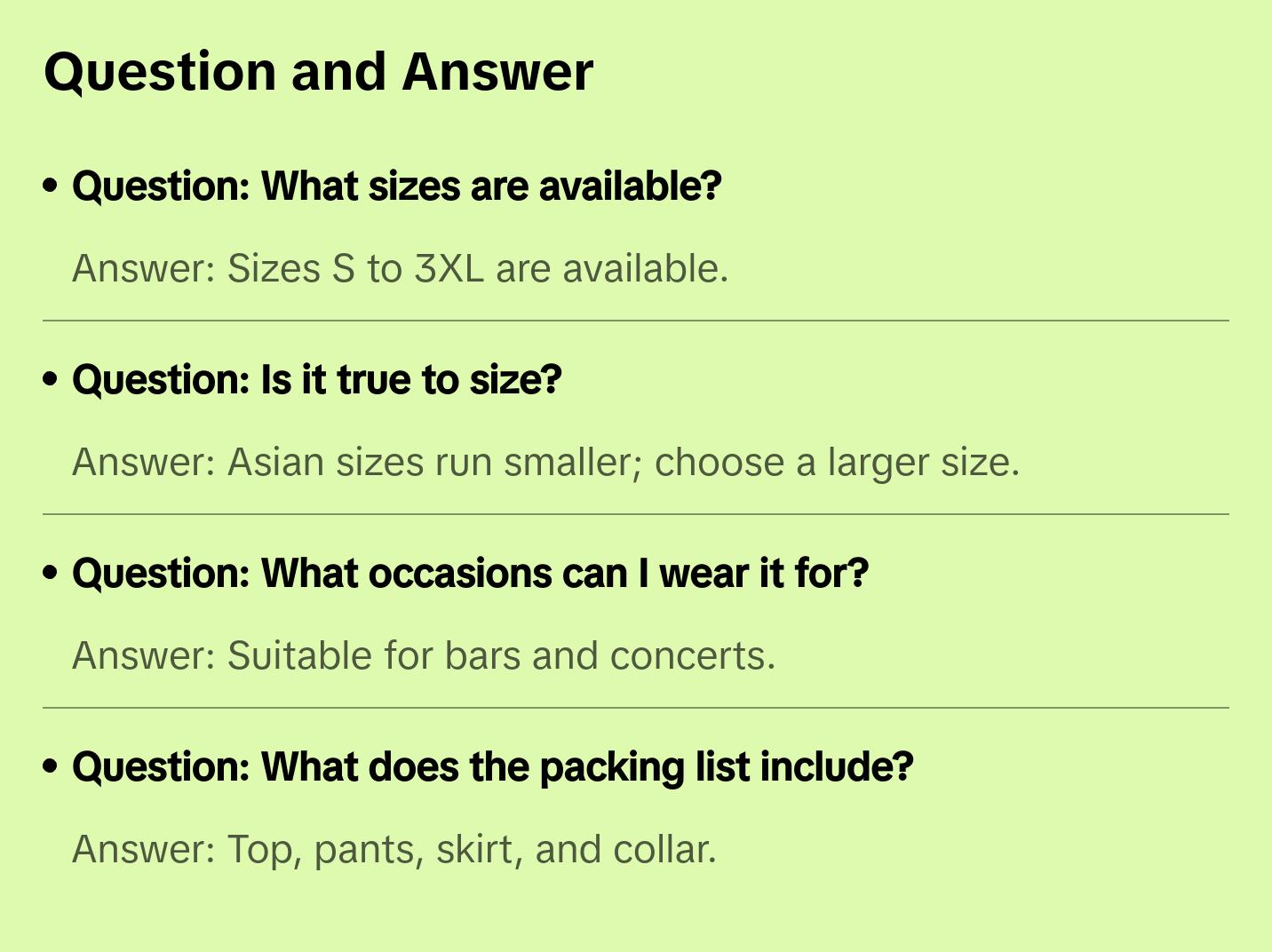Click the answer 'Suitable for bars and concerts.'
The image size is (1272, 952).
pyautogui.click(x=424, y=655)
